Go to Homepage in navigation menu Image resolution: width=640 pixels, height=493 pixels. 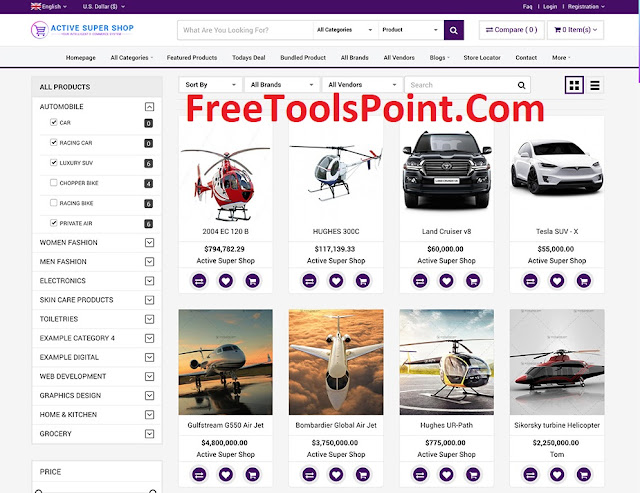[81, 58]
